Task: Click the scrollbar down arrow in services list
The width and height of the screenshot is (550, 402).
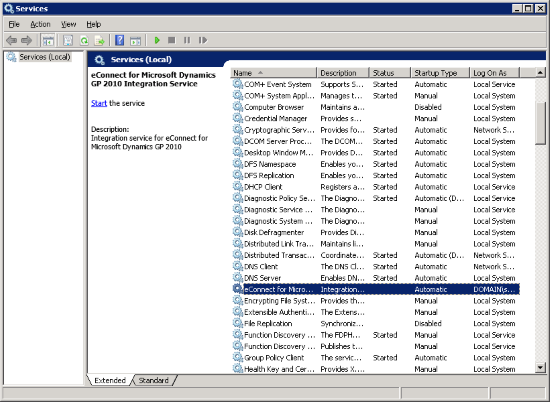Action: pos(540,368)
